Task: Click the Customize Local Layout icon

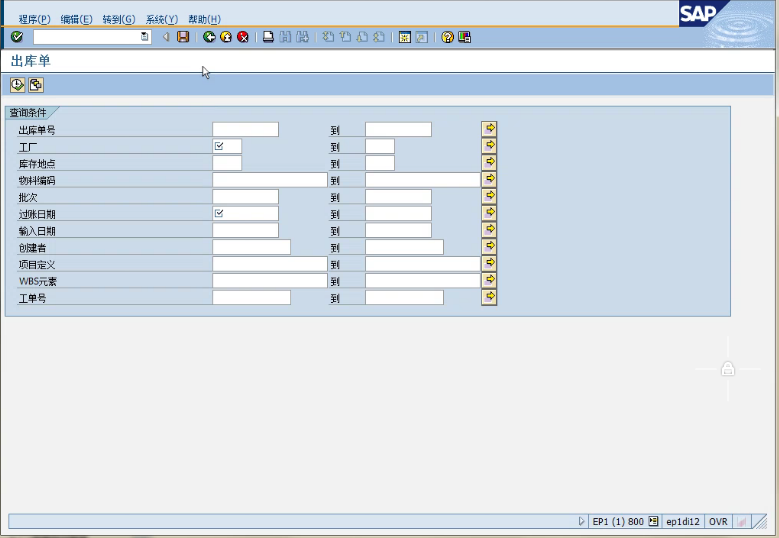Action: (464, 37)
